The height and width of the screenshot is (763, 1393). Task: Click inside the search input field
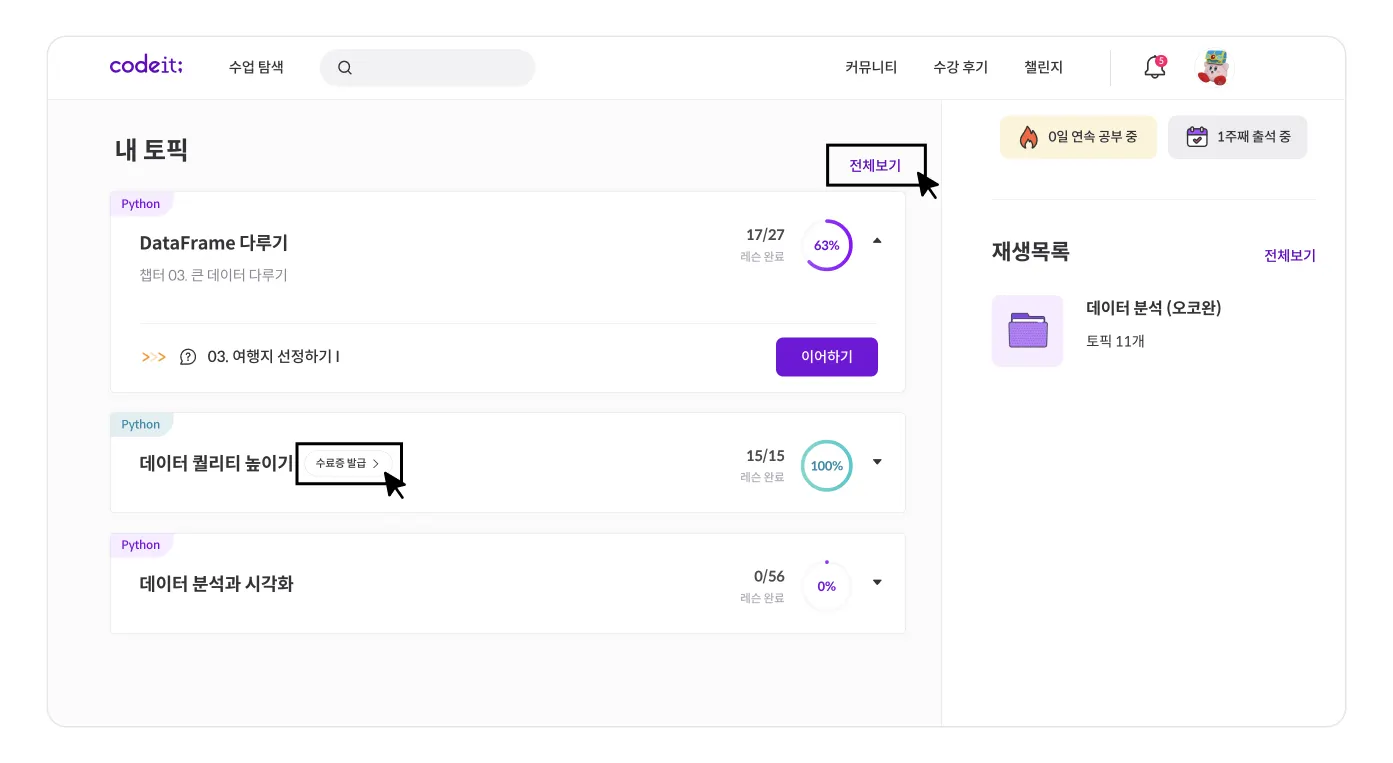(x=440, y=68)
